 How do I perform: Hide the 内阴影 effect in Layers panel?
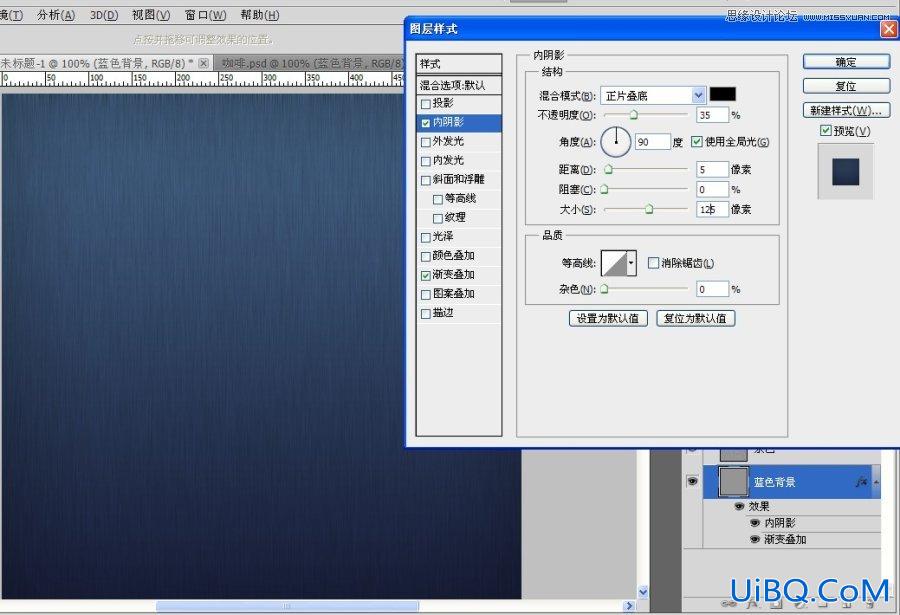coord(755,523)
